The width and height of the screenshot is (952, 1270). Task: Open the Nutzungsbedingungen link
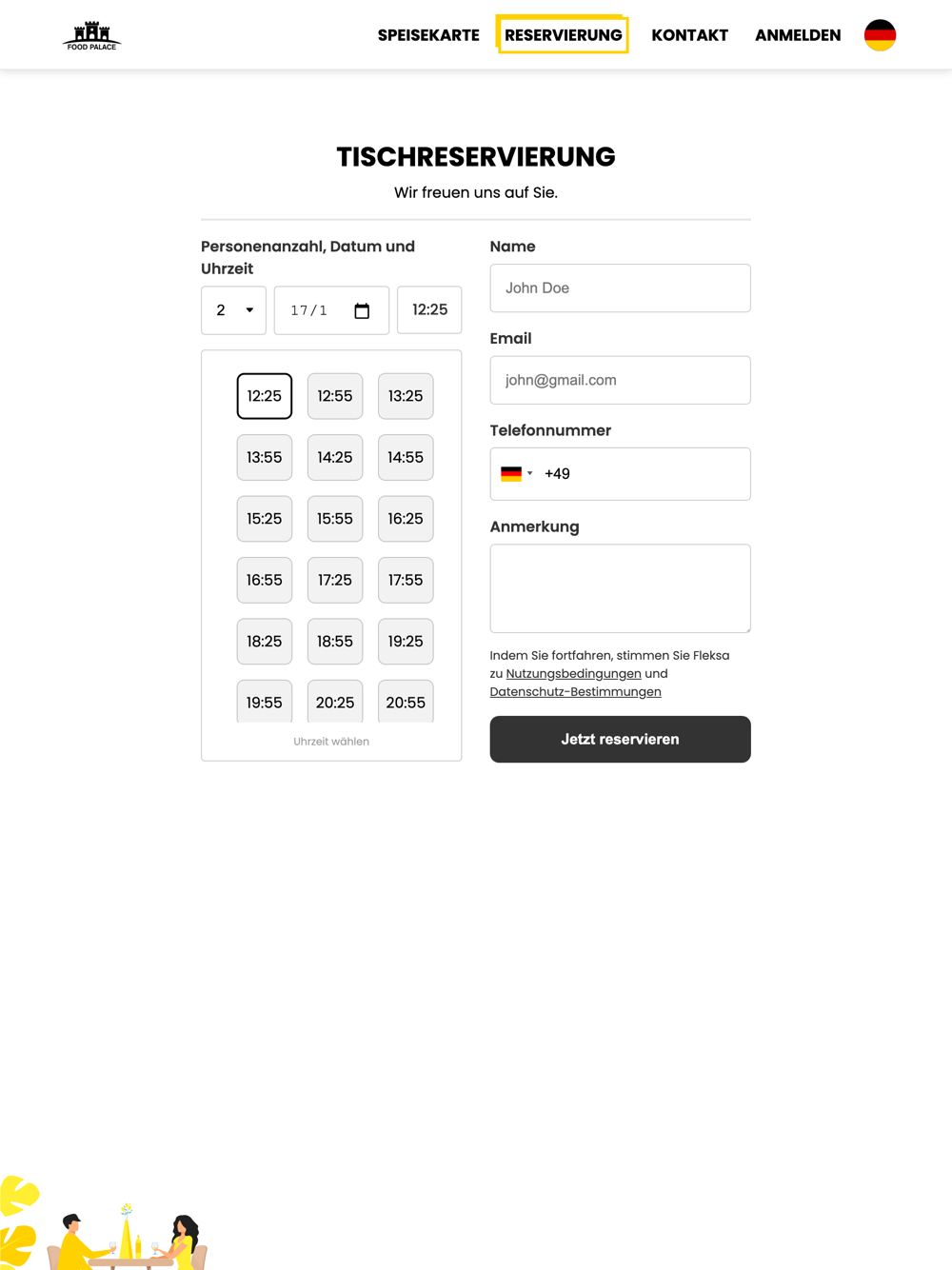pos(573,674)
